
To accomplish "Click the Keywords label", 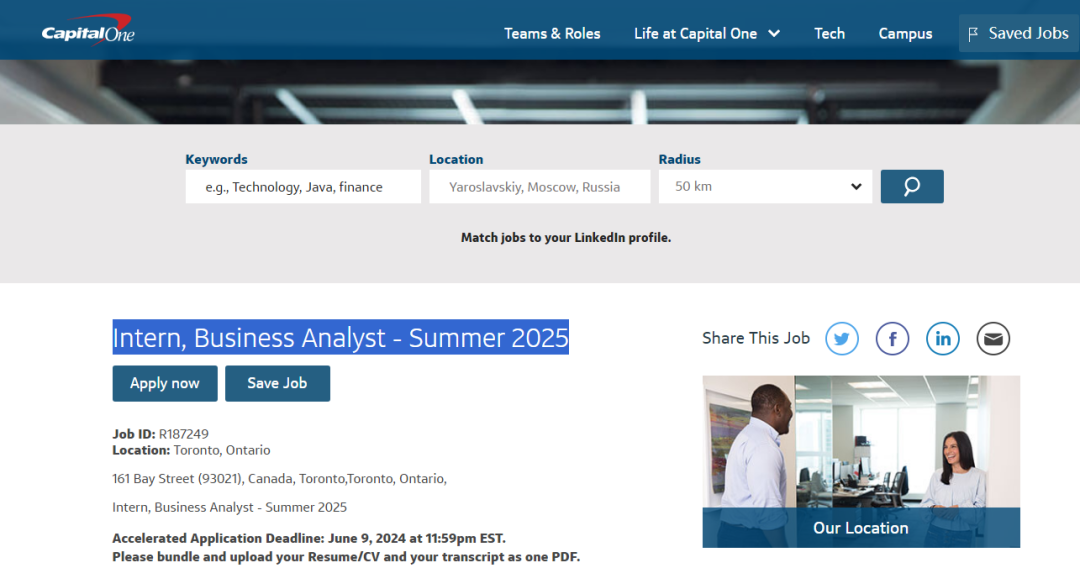I will [216, 159].
